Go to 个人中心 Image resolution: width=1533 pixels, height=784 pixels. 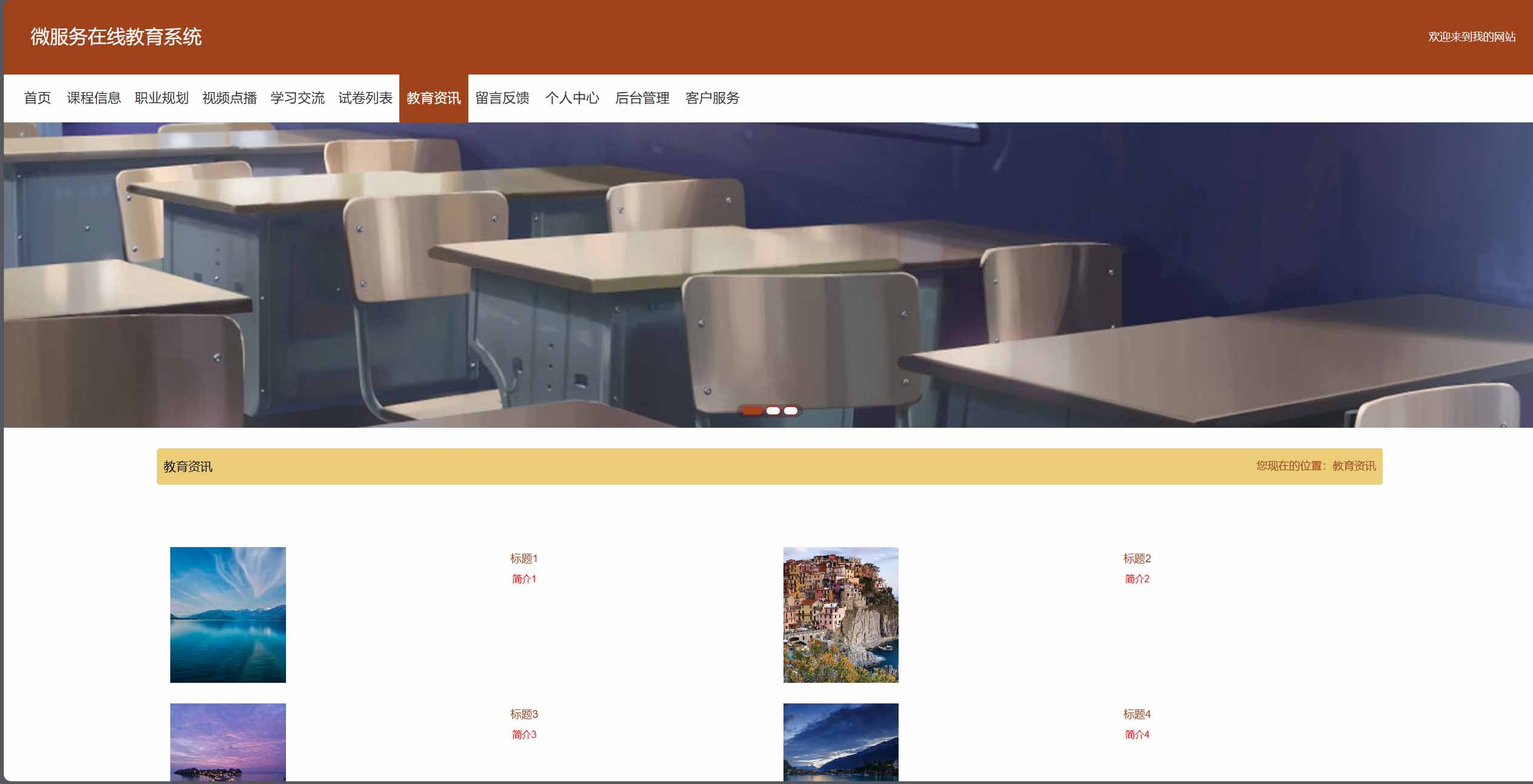click(572, 98)
